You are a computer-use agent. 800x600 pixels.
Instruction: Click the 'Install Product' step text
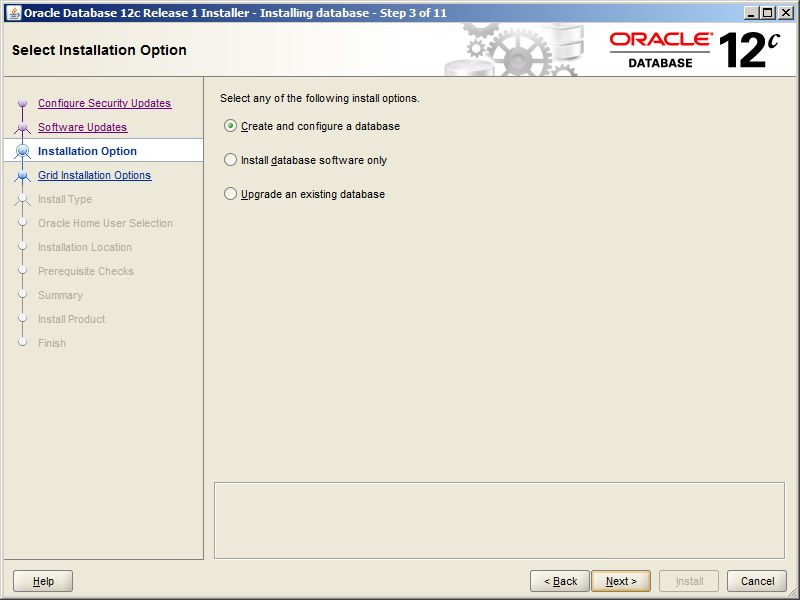click(71, 319)
